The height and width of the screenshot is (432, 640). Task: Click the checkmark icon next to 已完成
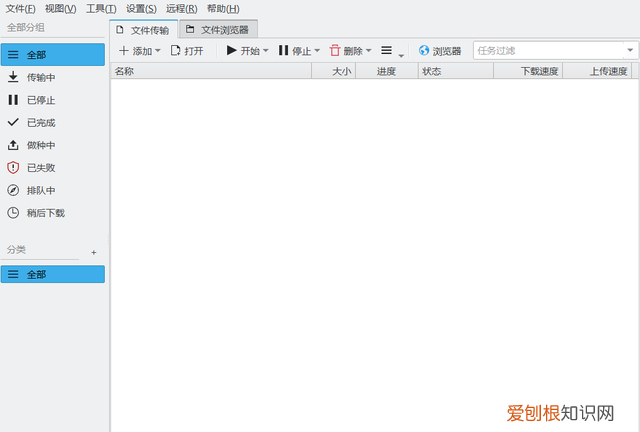[x=13, y=122]
